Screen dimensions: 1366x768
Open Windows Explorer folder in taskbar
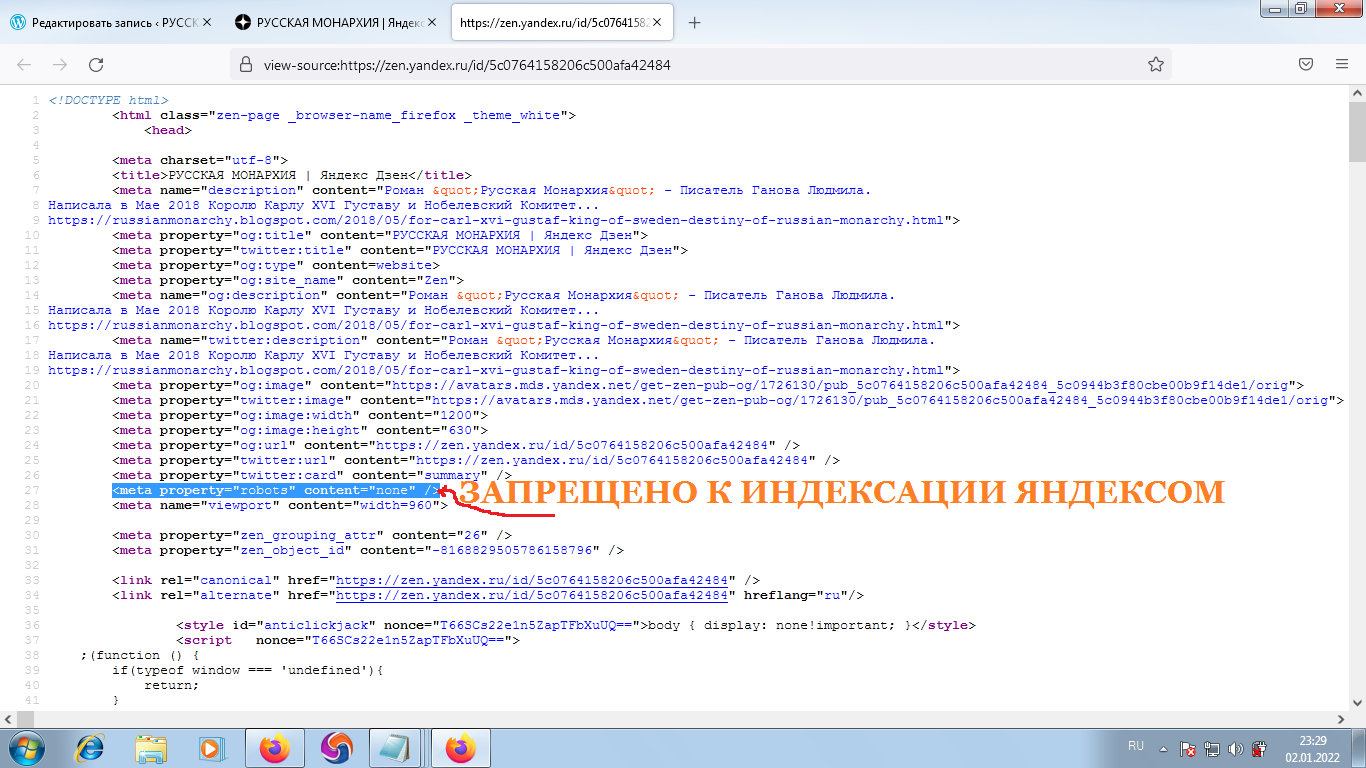pos(152,747)
